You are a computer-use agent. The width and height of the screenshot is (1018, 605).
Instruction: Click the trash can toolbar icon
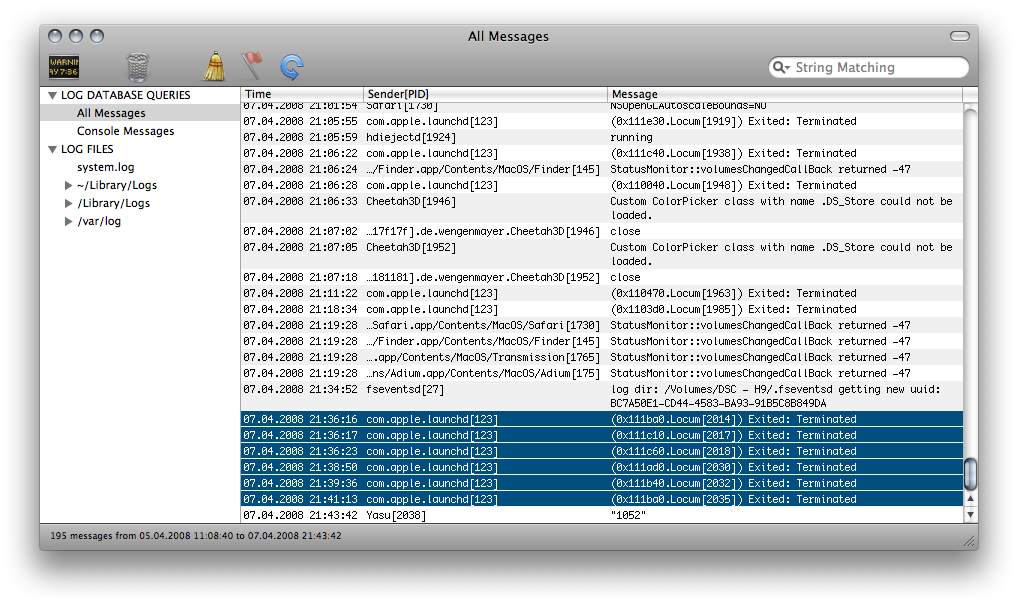[x=137, y=67]
